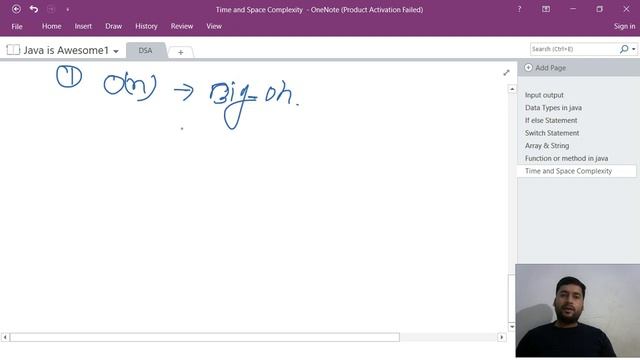Click the horizontal scrollbar left arrow
This screenshot has width=640, height=360.
(x=5, y=337)
